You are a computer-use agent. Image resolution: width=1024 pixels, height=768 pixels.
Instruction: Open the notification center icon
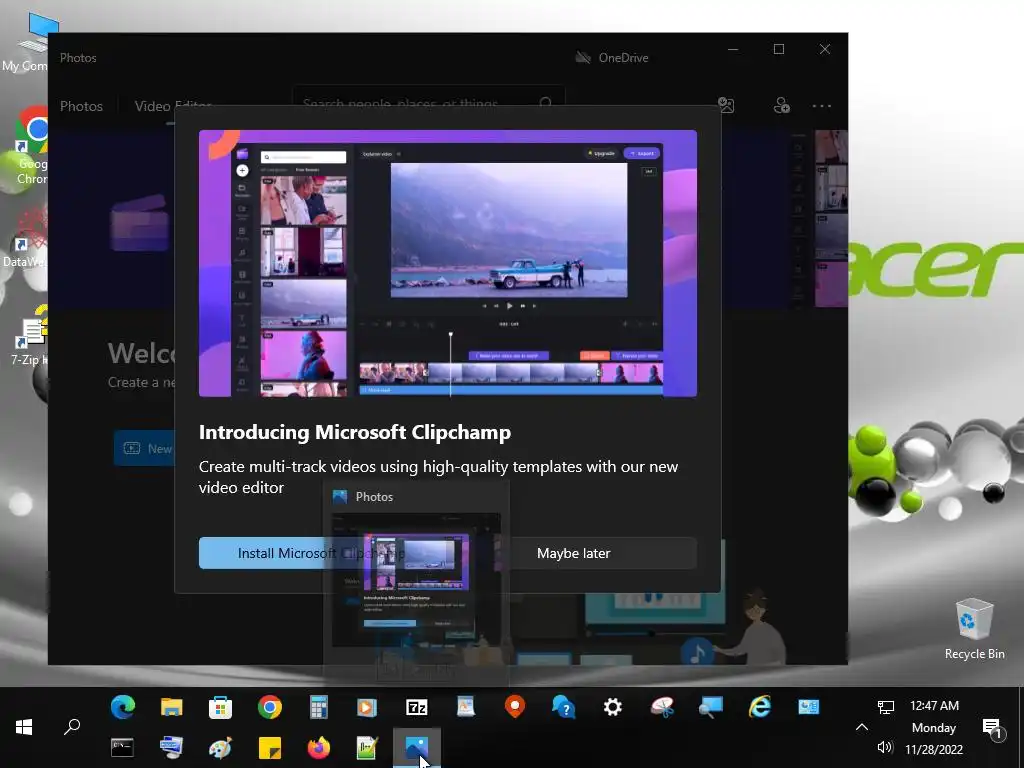(992, 728)
